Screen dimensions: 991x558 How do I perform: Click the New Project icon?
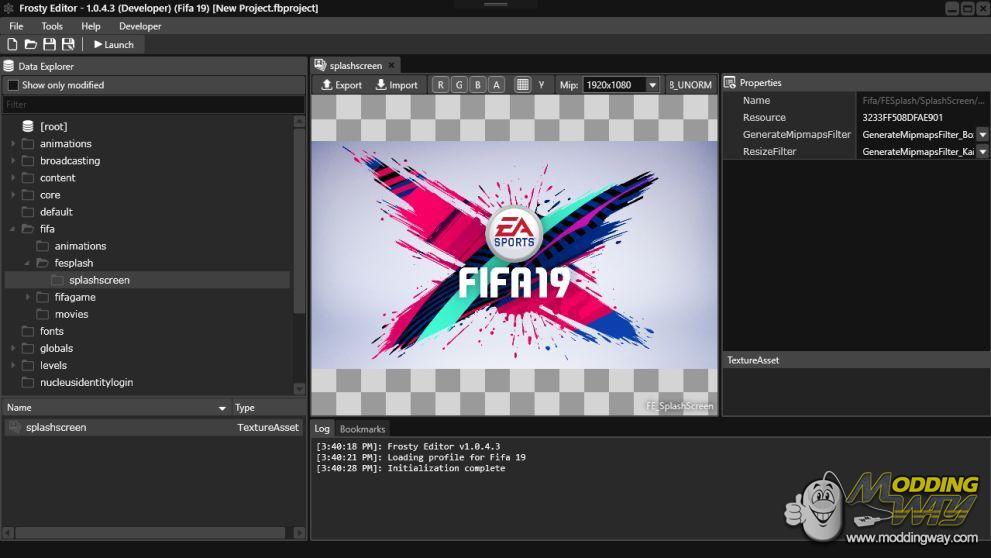pyautogui.click(x=12, y=44)
